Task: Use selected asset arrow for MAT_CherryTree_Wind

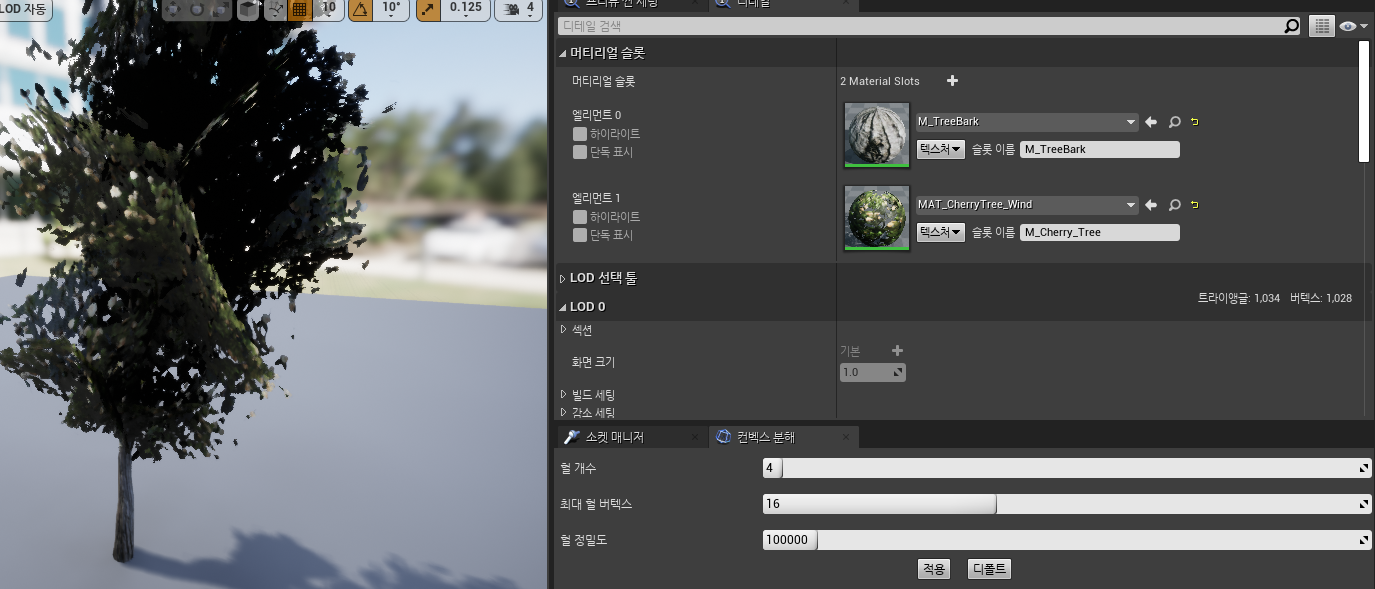Action: [1151, 205]
